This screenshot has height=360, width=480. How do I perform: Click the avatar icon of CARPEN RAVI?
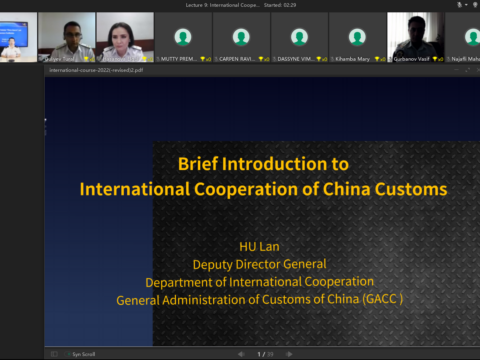coord(241,37)
